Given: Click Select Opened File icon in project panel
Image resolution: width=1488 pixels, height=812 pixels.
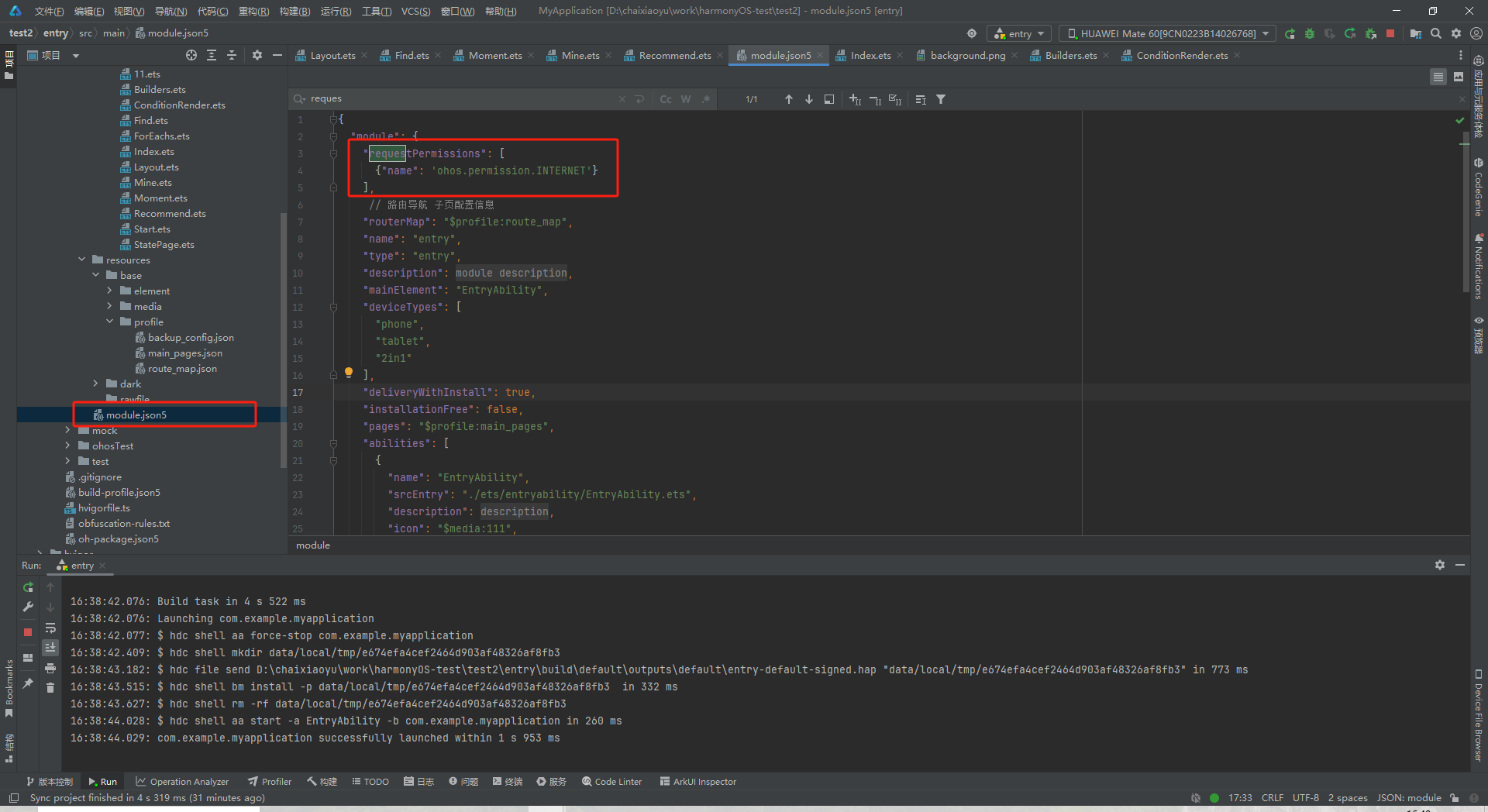Looking at the screenshot, I should click(191, 55).
